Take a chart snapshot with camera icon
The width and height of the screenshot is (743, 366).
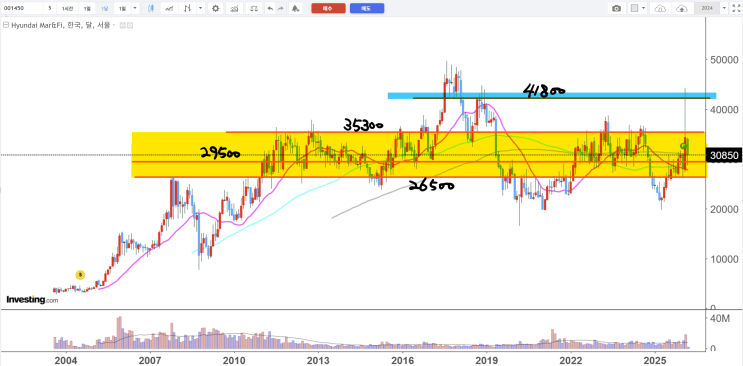(616, 8)
